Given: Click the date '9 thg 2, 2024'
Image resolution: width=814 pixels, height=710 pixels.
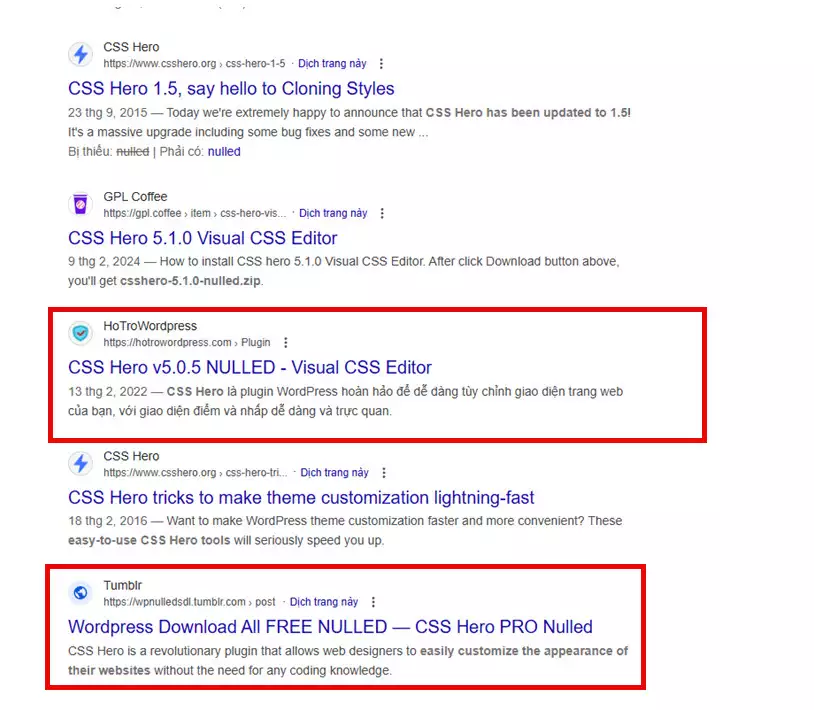Looking at the screenshot, I should pyautogui.click(x=104, y=261).
